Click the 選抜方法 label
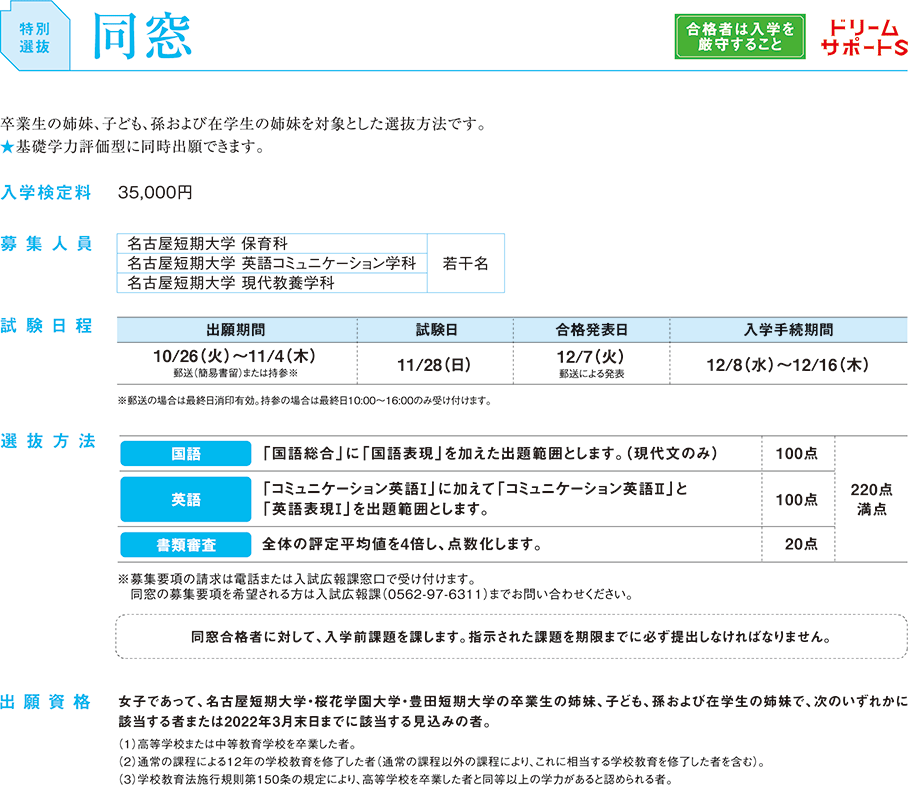 coord(47,441)
